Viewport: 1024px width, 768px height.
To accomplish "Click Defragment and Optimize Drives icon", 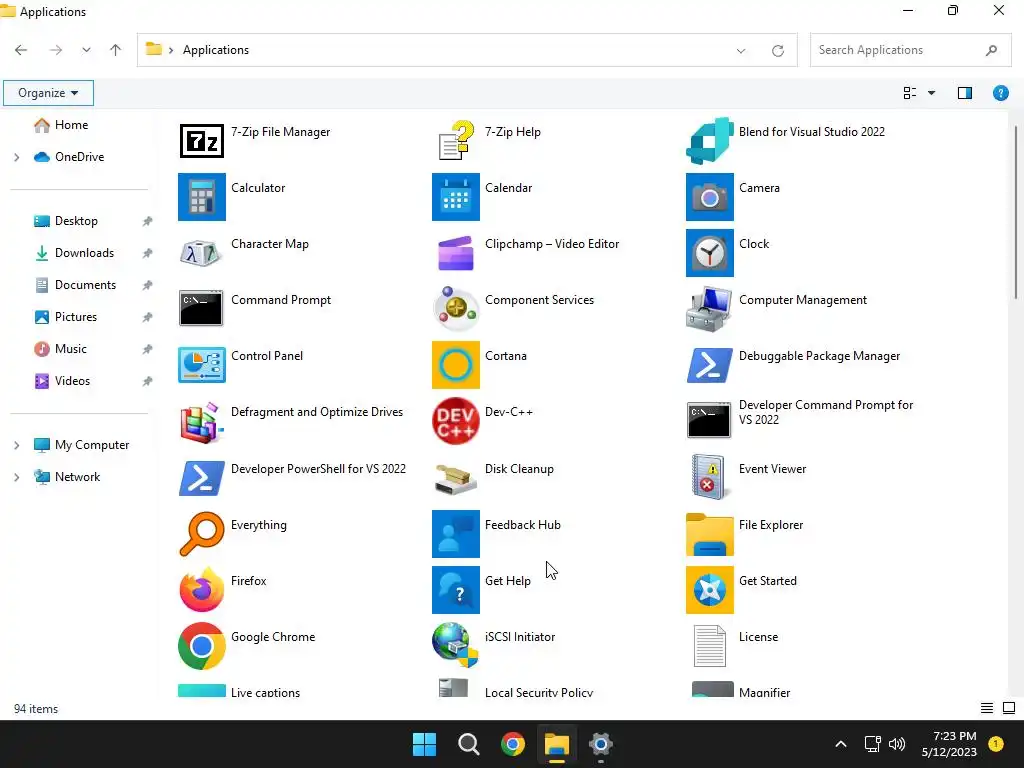I will [201, 421].
